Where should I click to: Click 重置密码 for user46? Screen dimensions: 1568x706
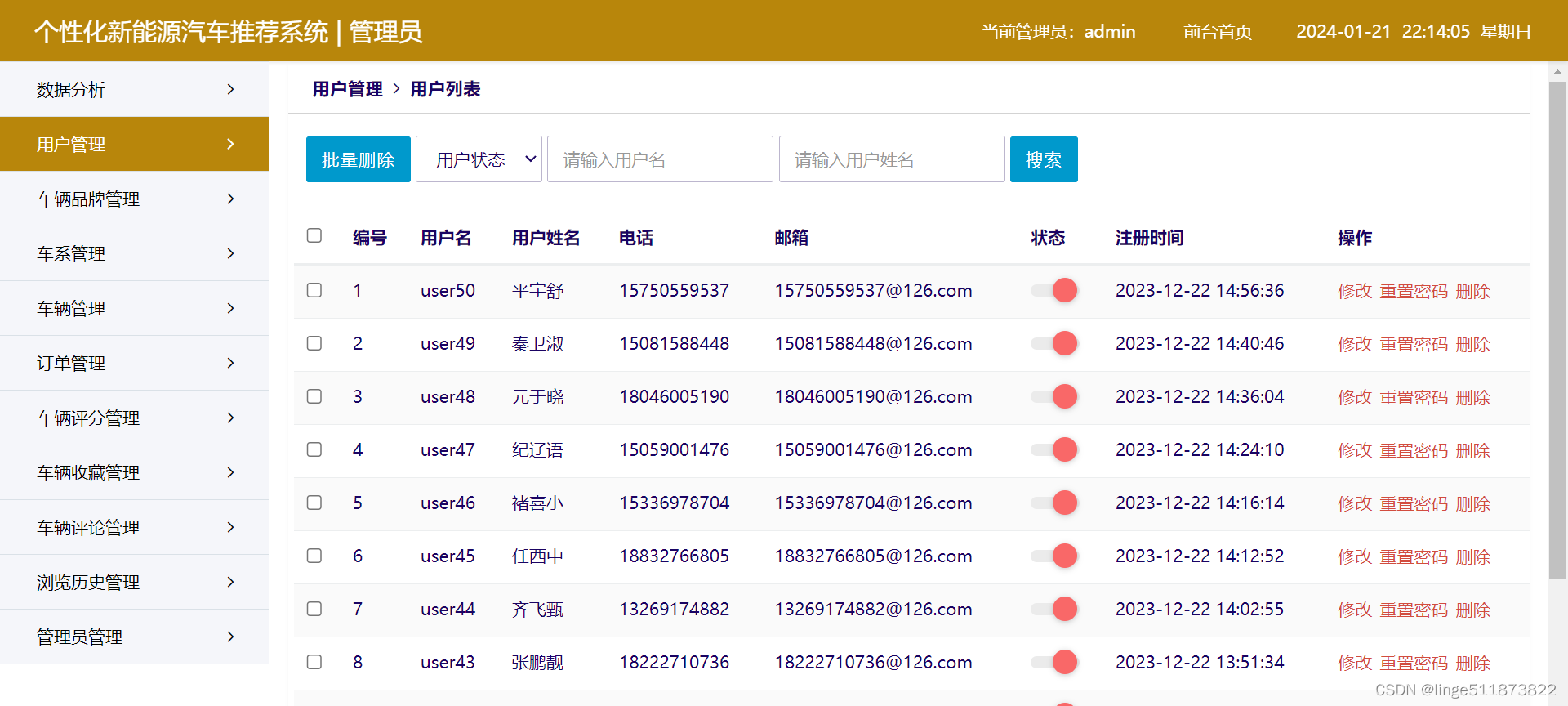point(1414,503)
